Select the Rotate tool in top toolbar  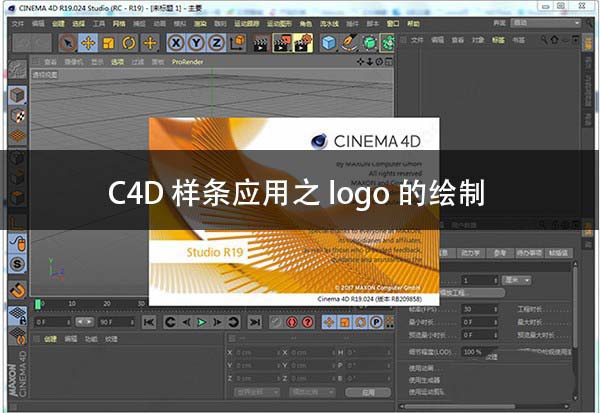[x=129, y=43]
